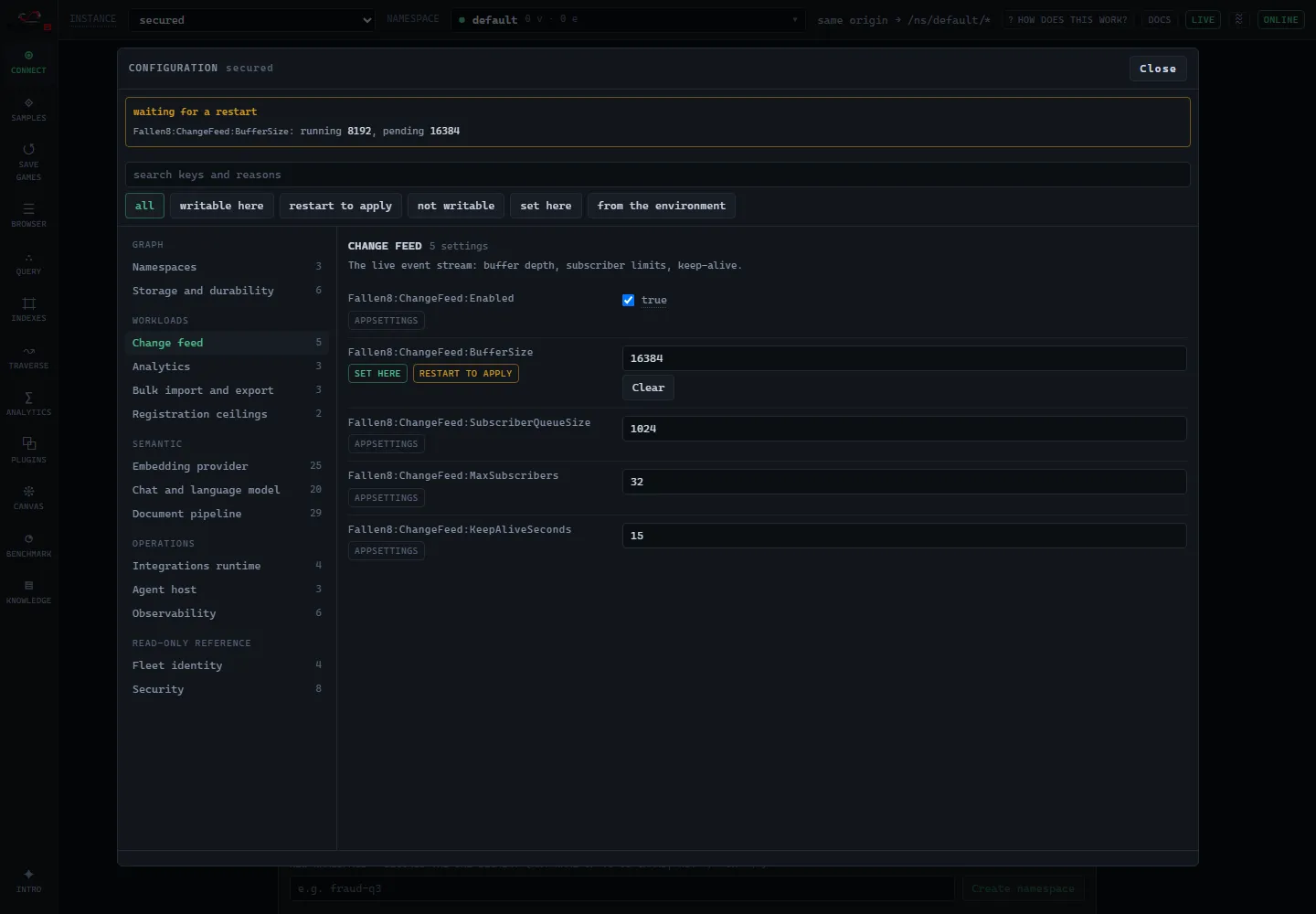Image resolution: width=1316 pixels, height=914 pixels.
Task: Open the Query sidebar icon
Action: point(28,263)
